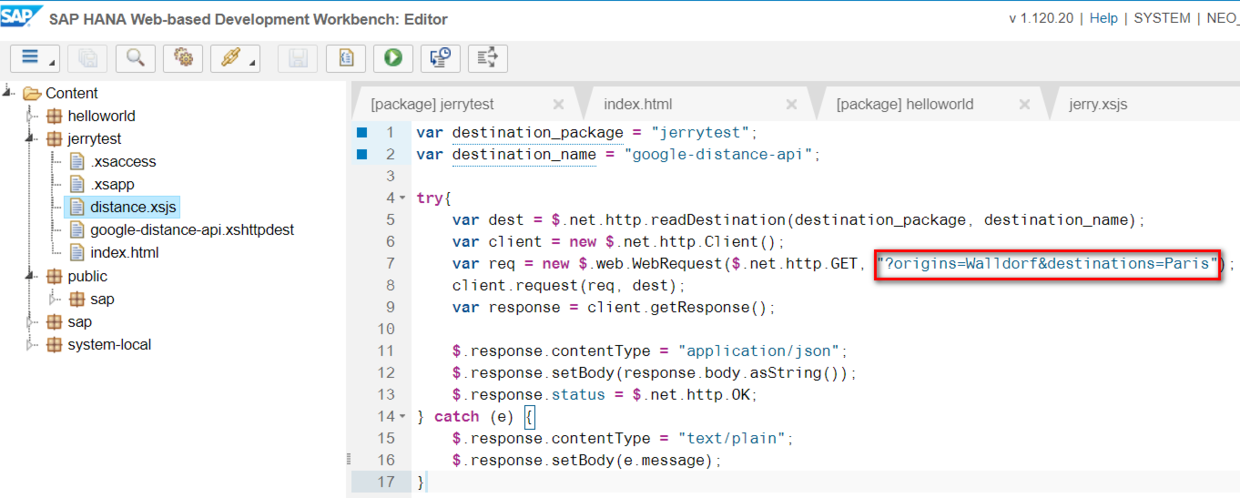Click the blue marker beside line 1
This screenshot has width=1240, height=498.
(x=362, y=132)
